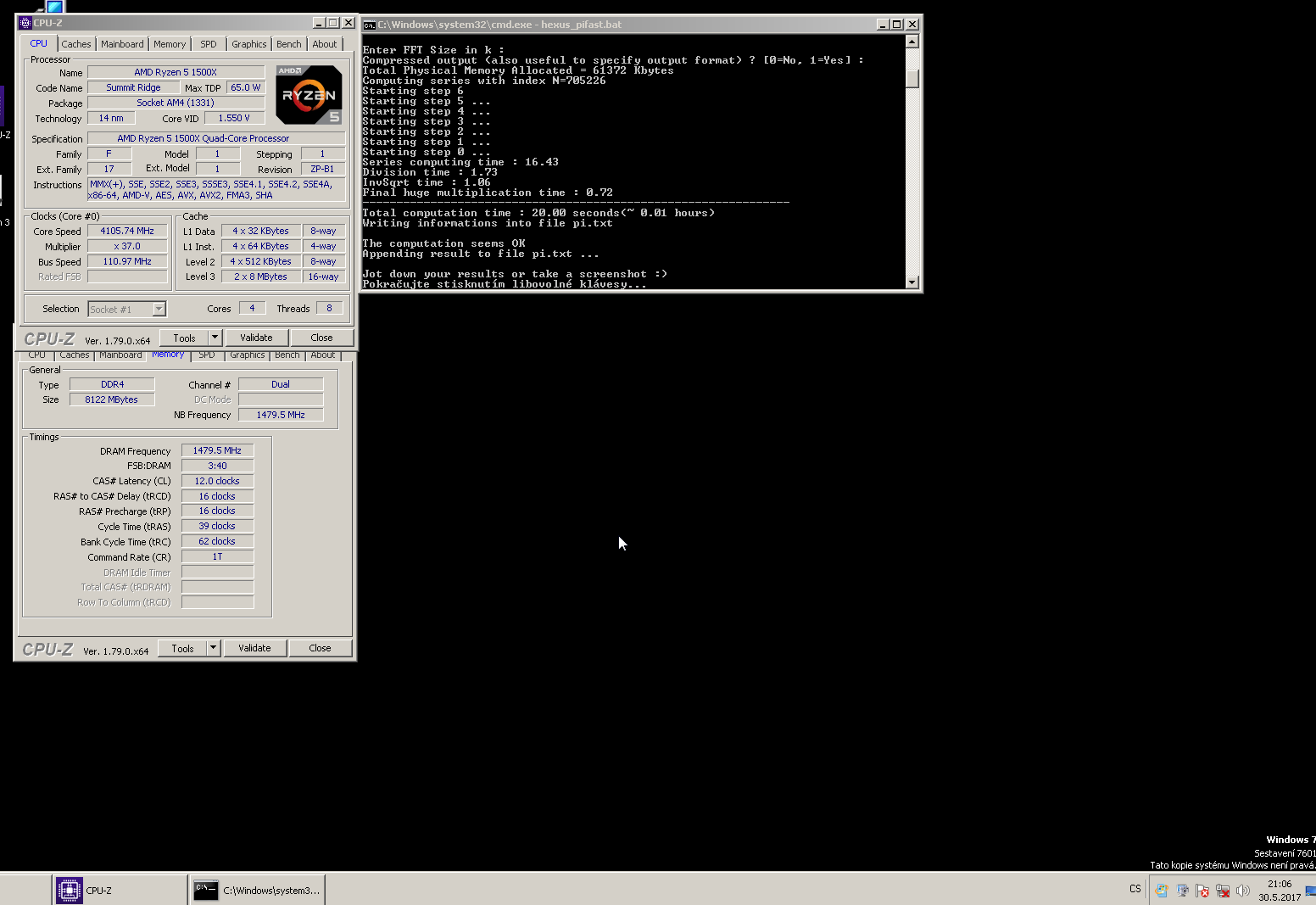Click Core Speed value 4105.74 MHz
The height and width of the screenshot is (905, 1316).
coord(127,231)
